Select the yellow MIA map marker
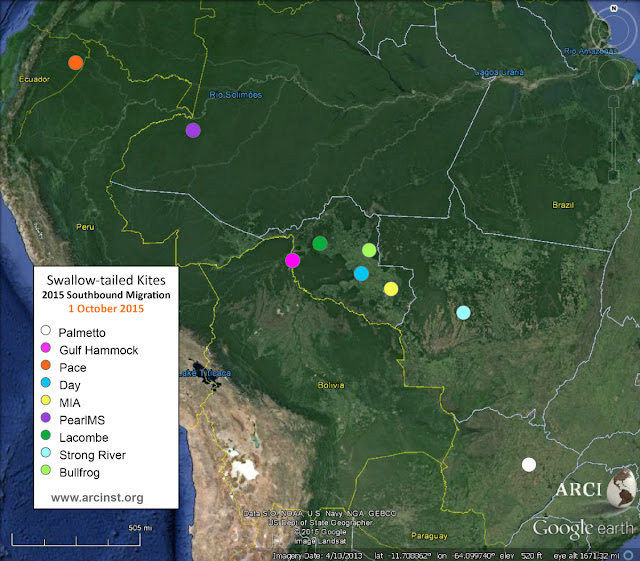Image resolution: width=640 pixels, height=561 pixels. click(391, 289)
